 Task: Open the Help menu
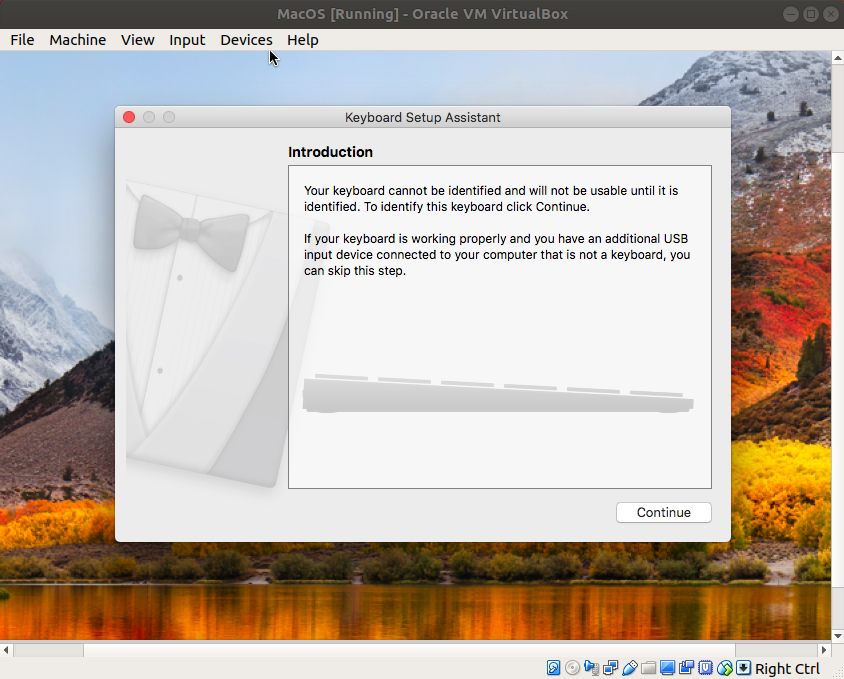click(x=303, y=40)
